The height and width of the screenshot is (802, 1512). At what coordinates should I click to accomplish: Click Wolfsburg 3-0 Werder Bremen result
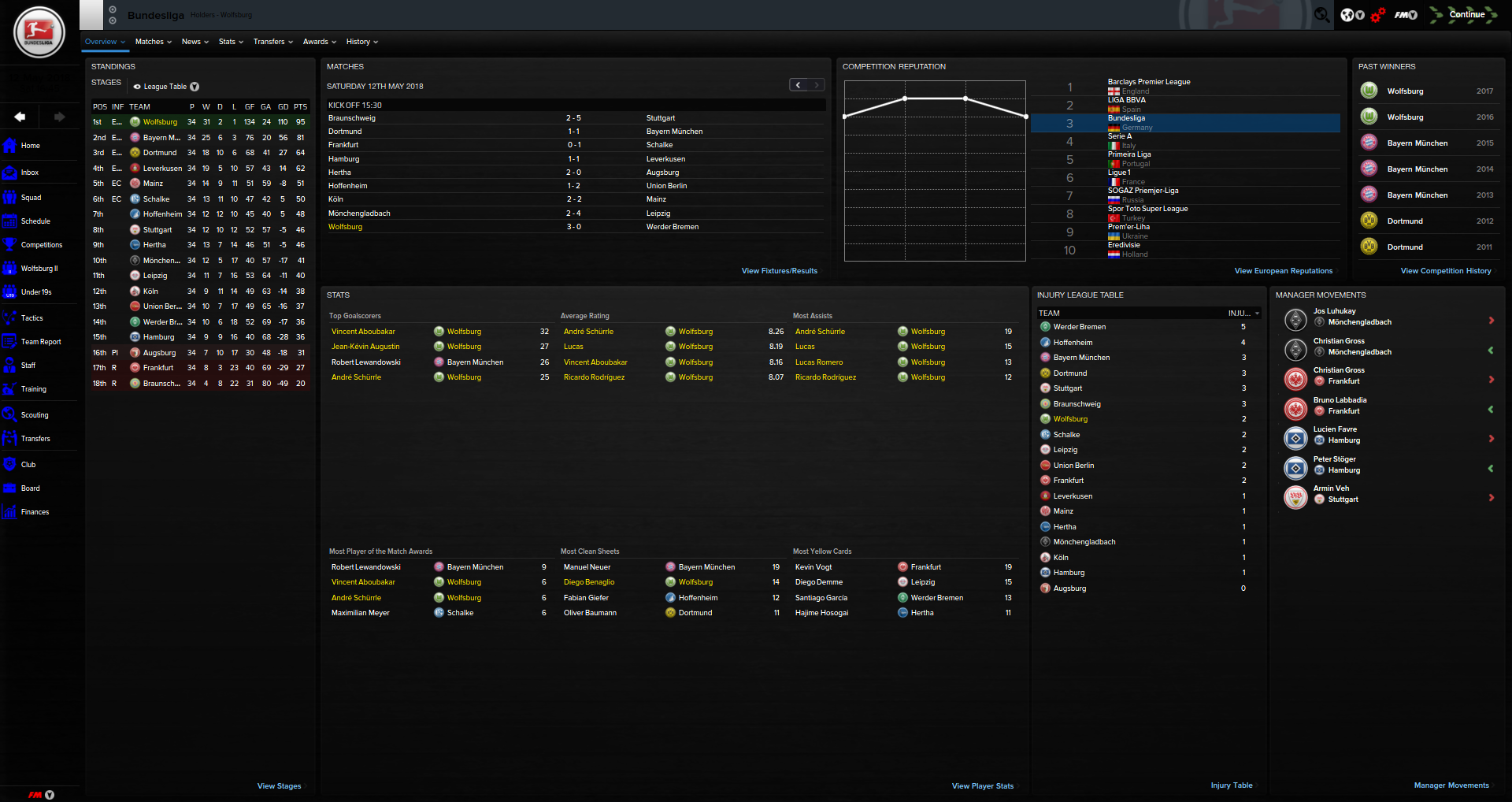pyautogui.click(x=576, y=227)
